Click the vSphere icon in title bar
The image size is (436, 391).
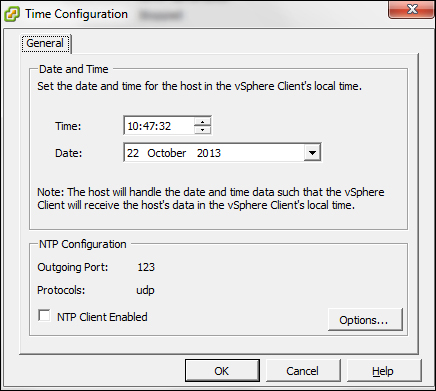click(12, 14)
